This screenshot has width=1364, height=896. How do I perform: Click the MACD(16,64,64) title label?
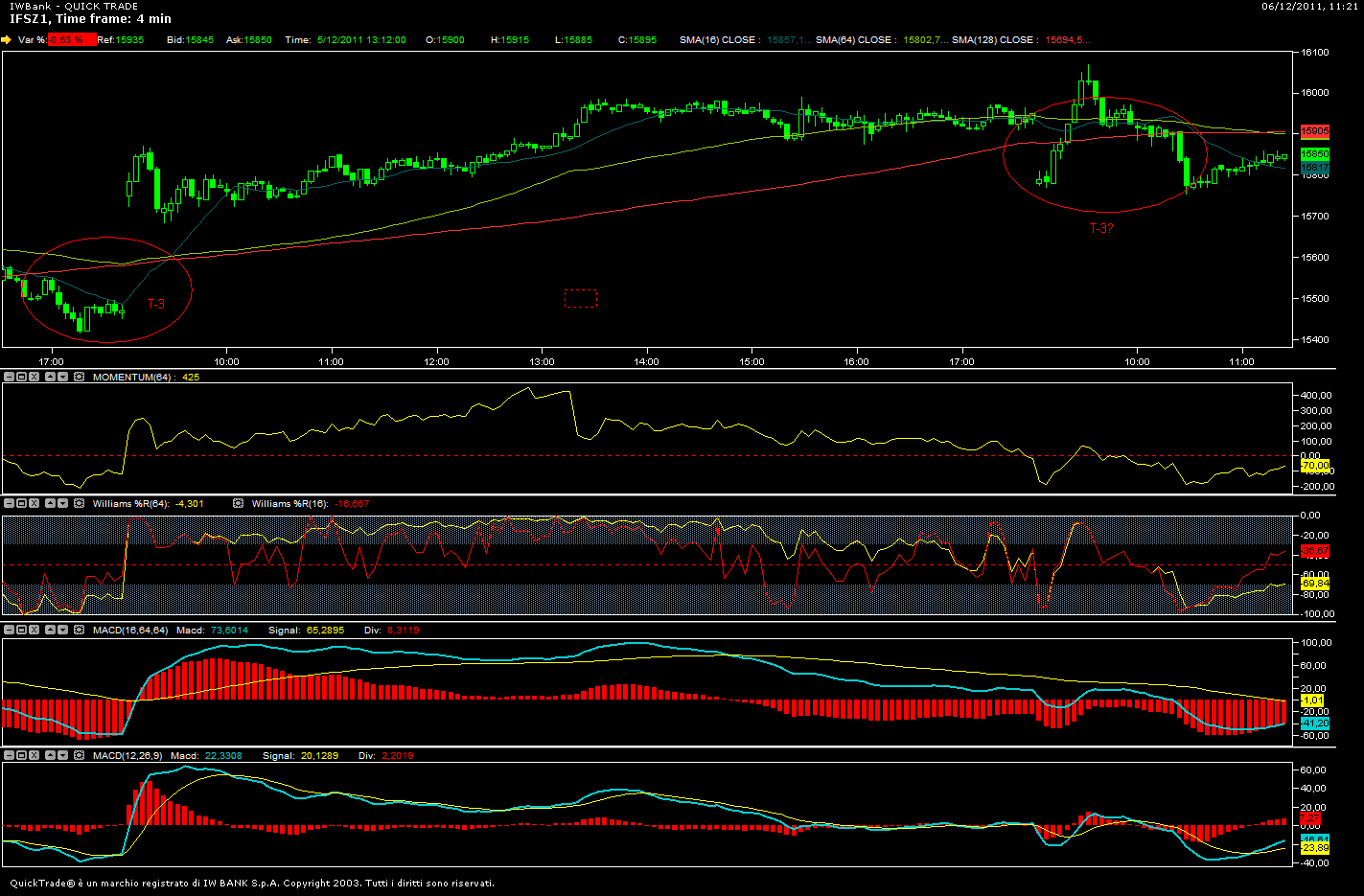[130, 630]
